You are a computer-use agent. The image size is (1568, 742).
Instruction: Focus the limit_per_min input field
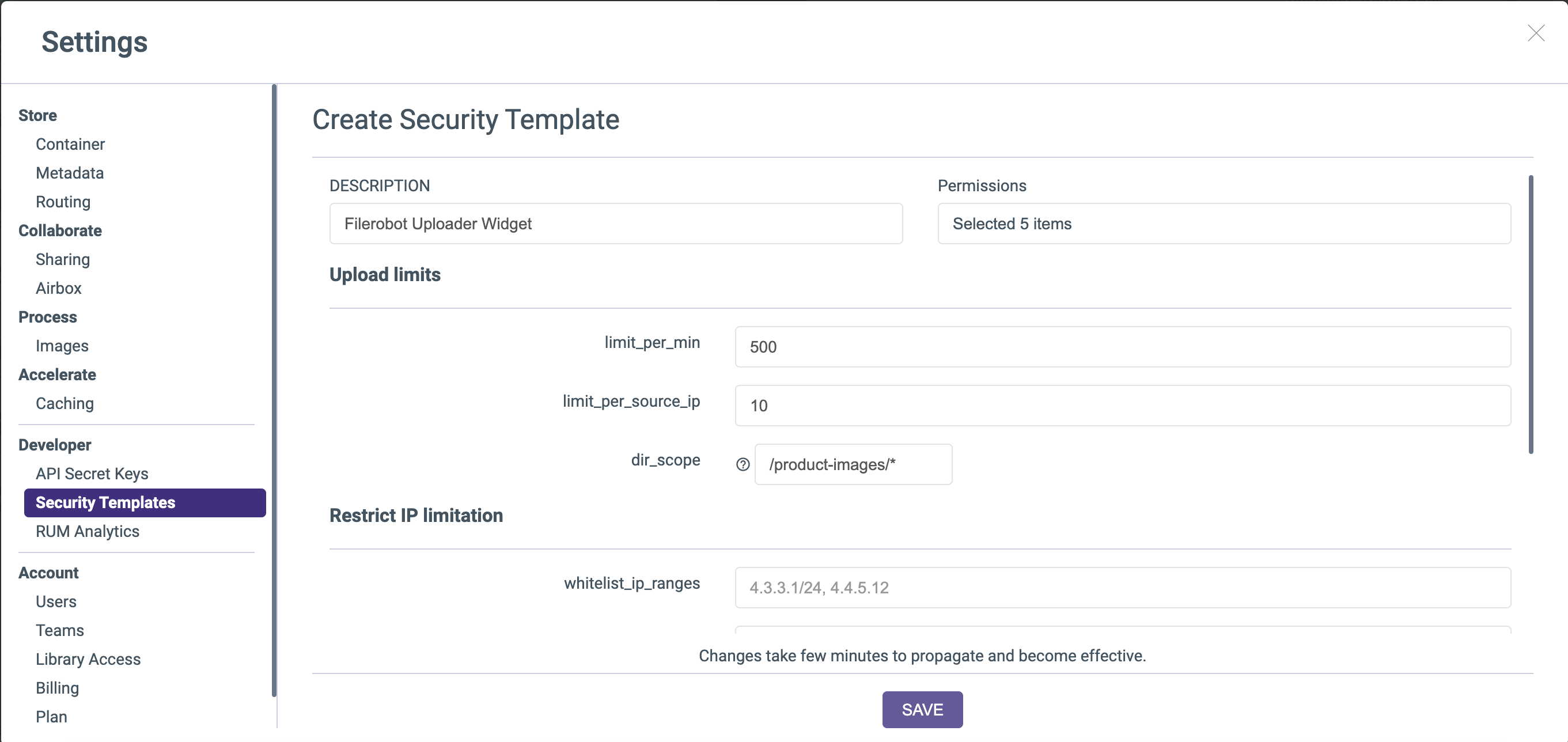[x=1122, y=347]
